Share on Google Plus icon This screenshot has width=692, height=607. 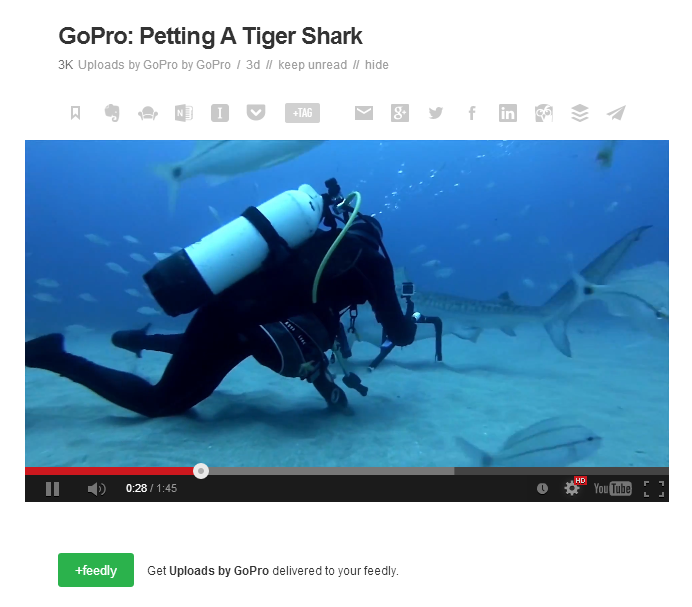click(400, 113)
